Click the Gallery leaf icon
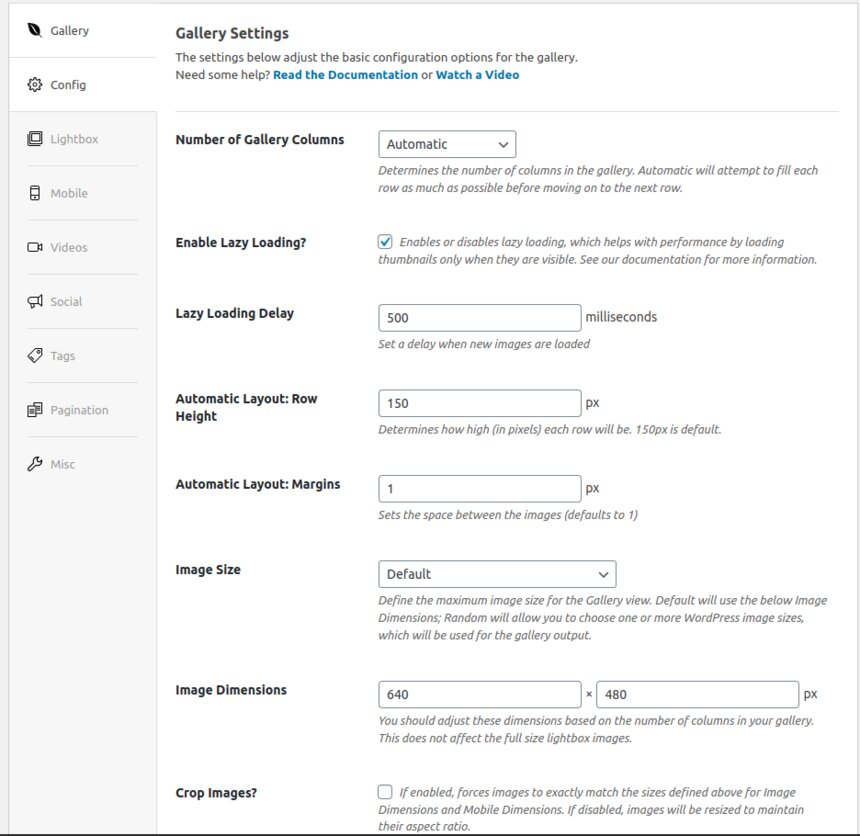 [35, 30]
